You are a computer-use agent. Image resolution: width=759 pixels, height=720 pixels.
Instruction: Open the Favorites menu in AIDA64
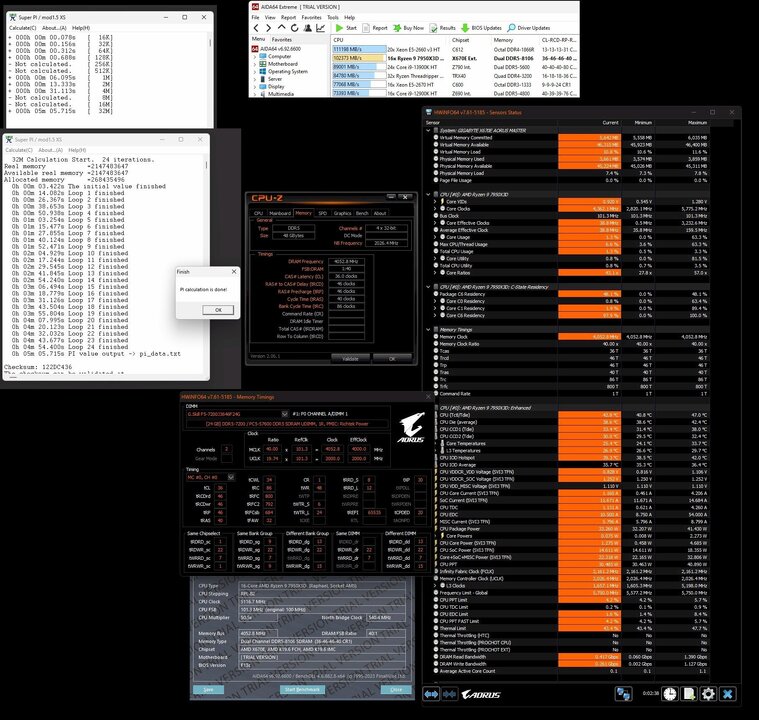[x=312, y=17]
